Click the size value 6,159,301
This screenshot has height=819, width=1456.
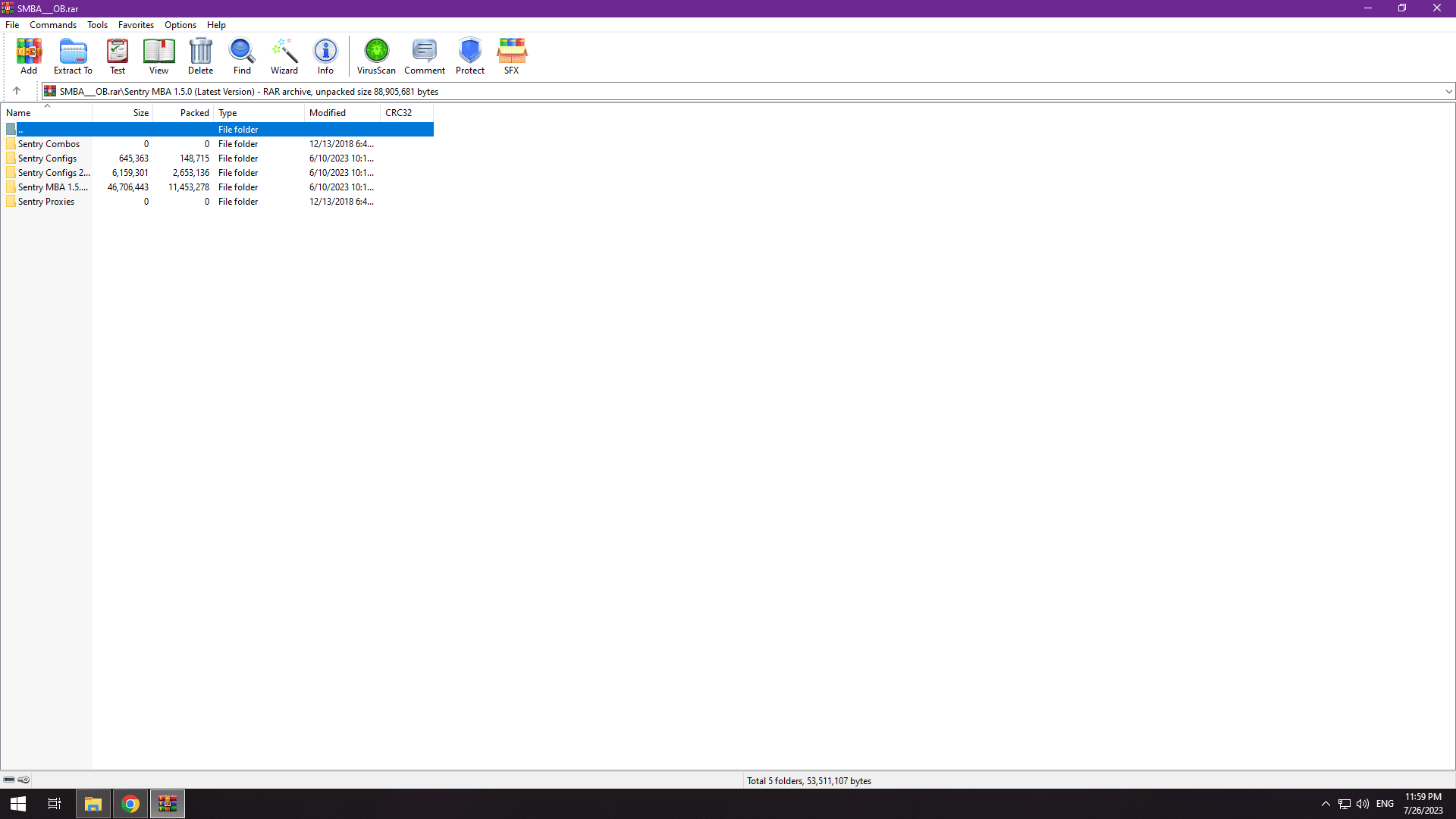(130, 173)
